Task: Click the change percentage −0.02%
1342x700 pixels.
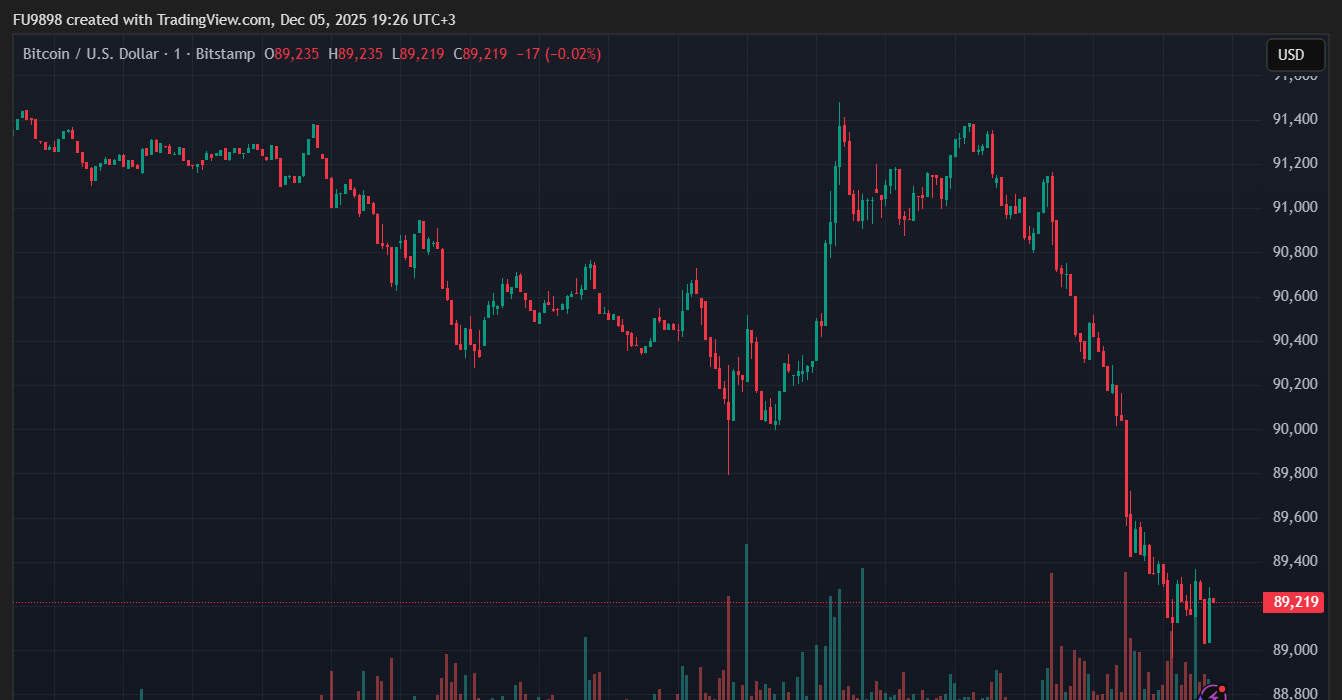Action: click(571, 54)
